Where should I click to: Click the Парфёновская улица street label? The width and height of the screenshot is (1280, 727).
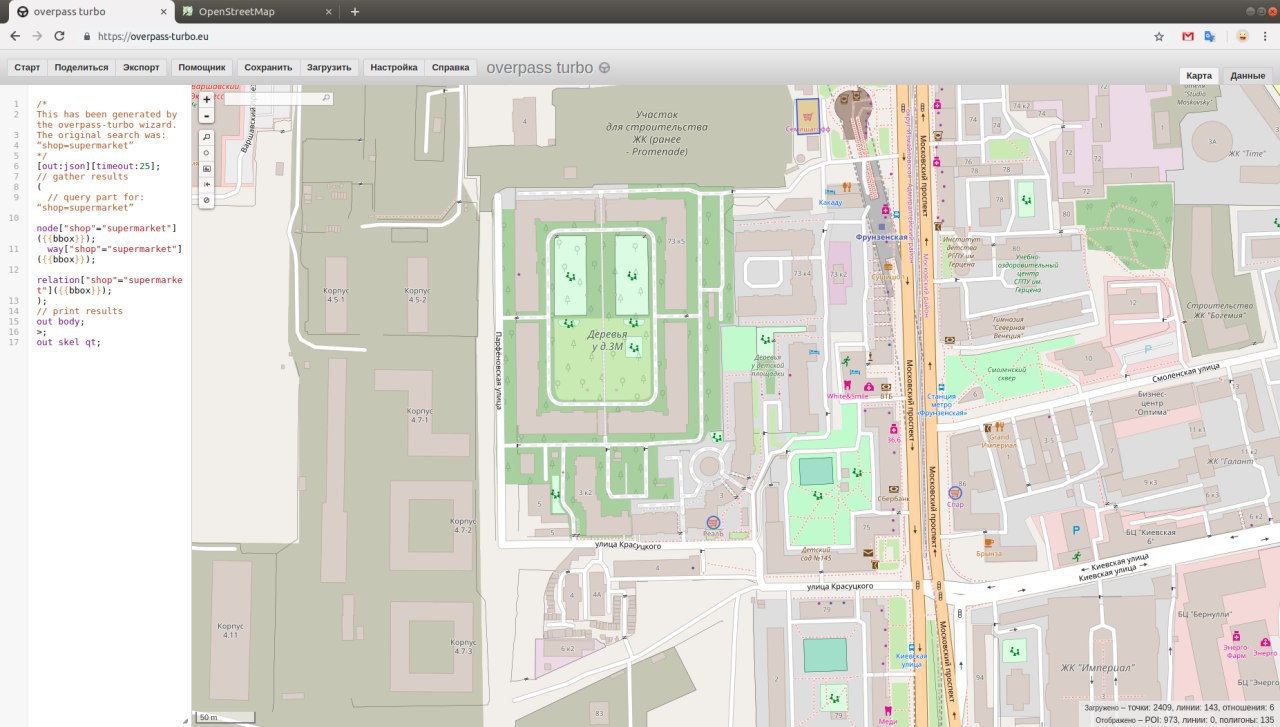[498, 372]
